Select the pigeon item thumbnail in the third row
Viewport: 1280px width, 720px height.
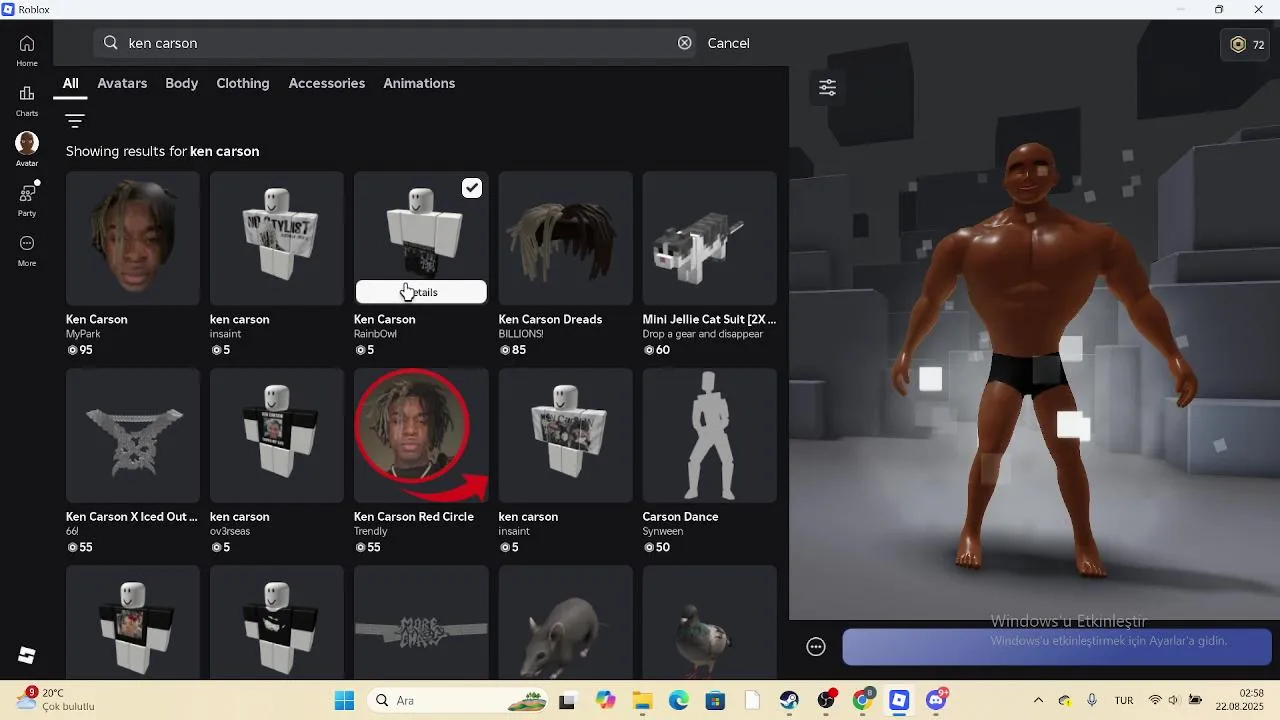pos(710,623)
